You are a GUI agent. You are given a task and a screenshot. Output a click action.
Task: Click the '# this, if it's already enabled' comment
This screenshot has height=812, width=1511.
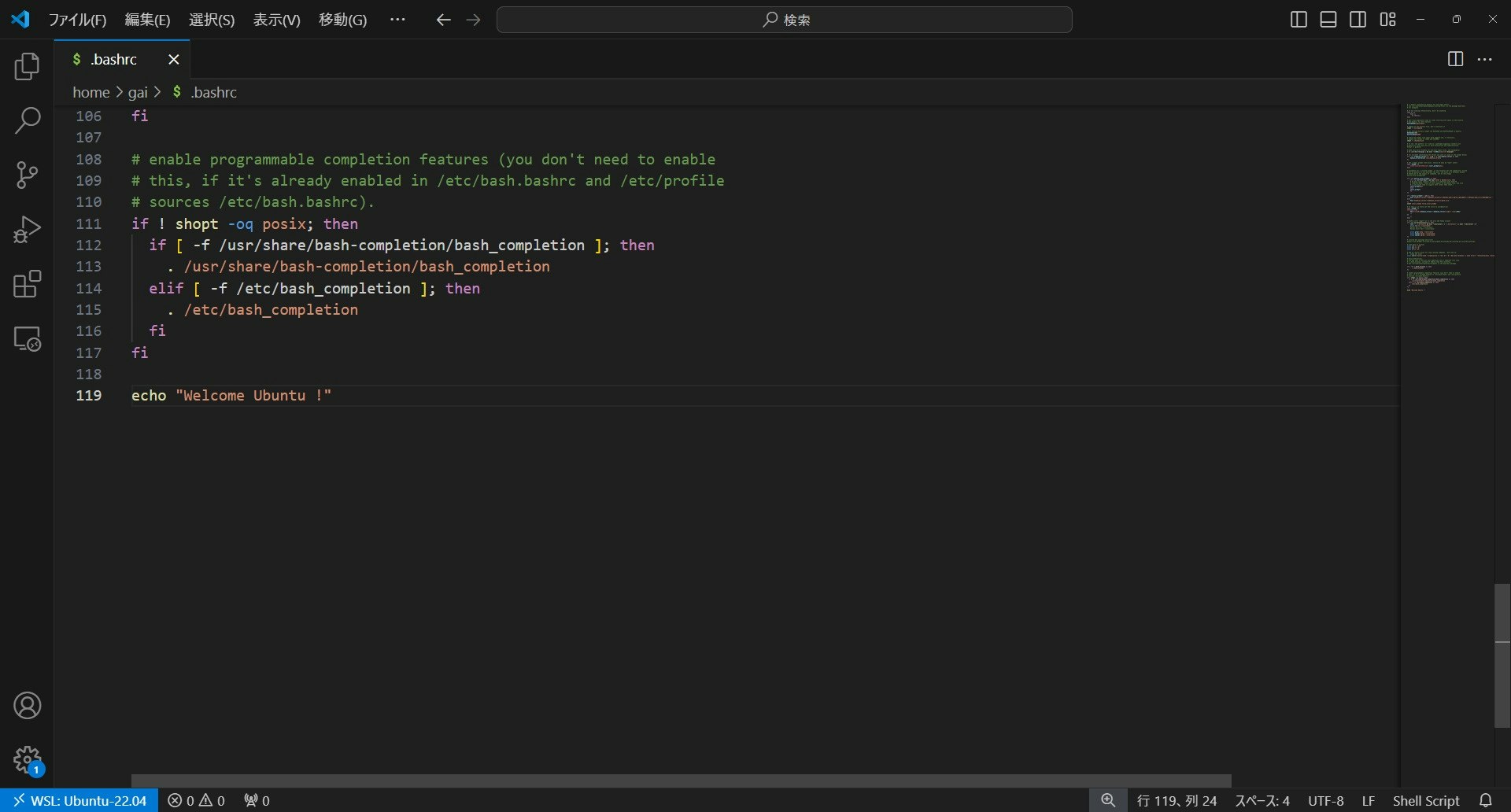pos(428,180)
